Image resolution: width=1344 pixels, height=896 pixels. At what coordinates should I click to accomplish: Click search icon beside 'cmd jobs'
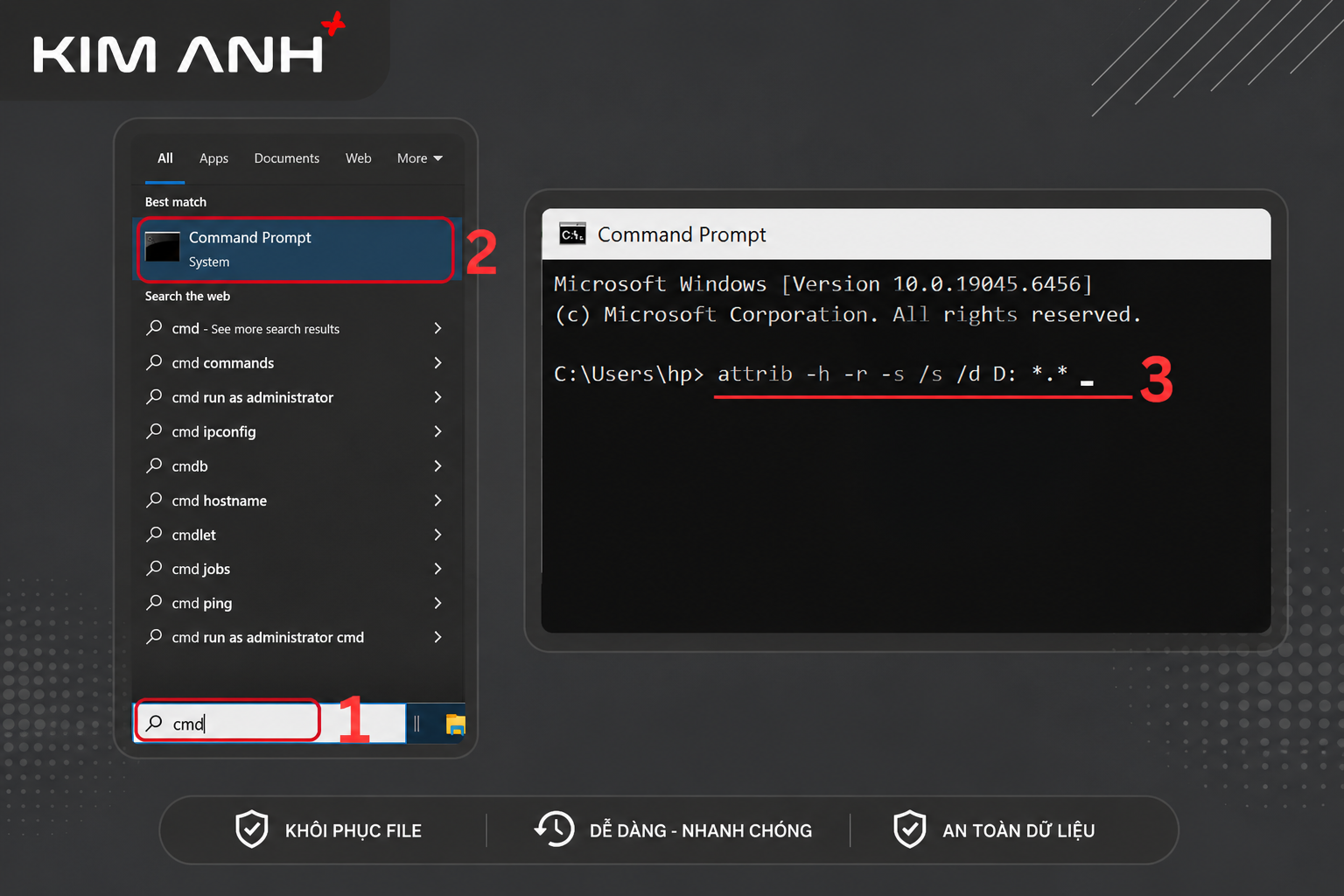point(155,568)
